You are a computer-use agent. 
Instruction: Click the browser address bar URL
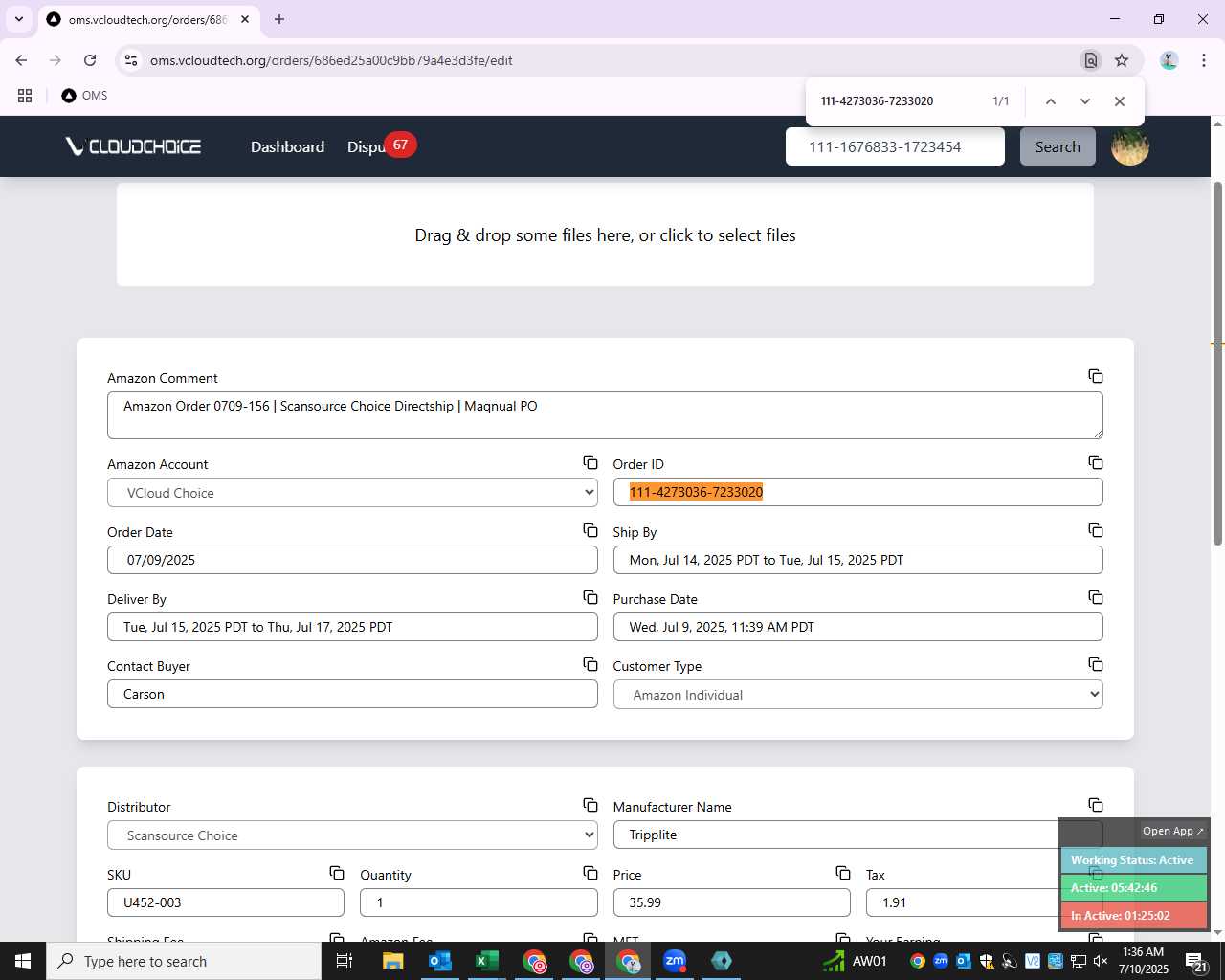point(331,60)
